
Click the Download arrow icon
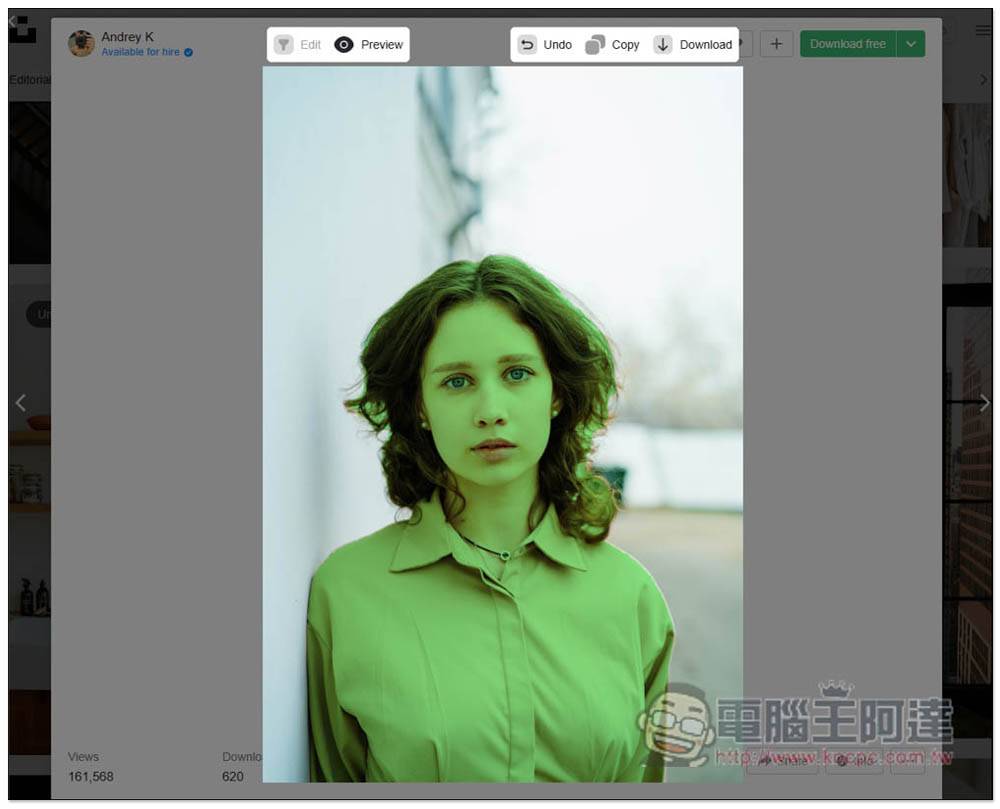[663, 45]
